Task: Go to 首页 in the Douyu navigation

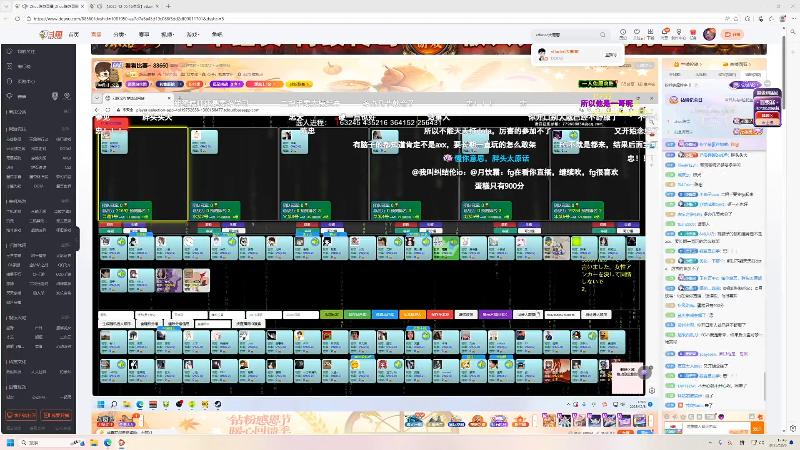Action: point(74,34)
